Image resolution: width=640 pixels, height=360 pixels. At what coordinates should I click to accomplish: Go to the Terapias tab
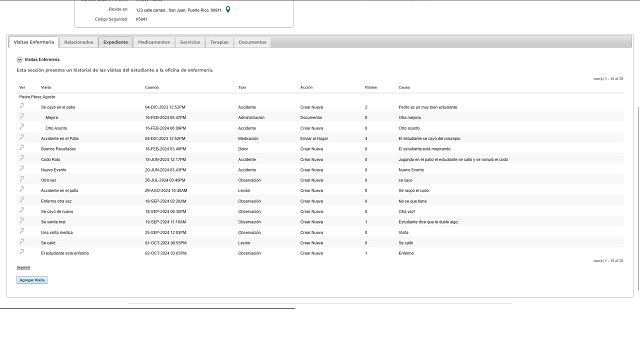pyautogui.click(x=219, y=42)
